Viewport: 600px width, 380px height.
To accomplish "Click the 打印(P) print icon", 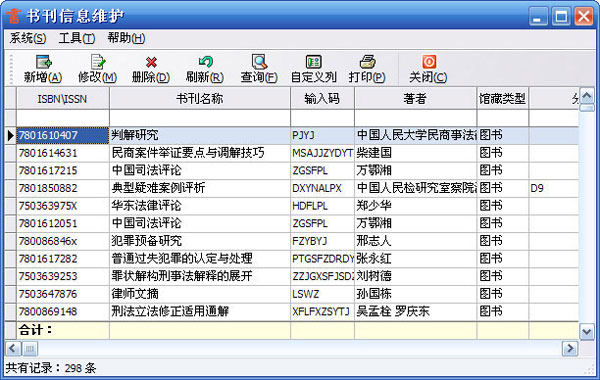I will tap(367, 62).
